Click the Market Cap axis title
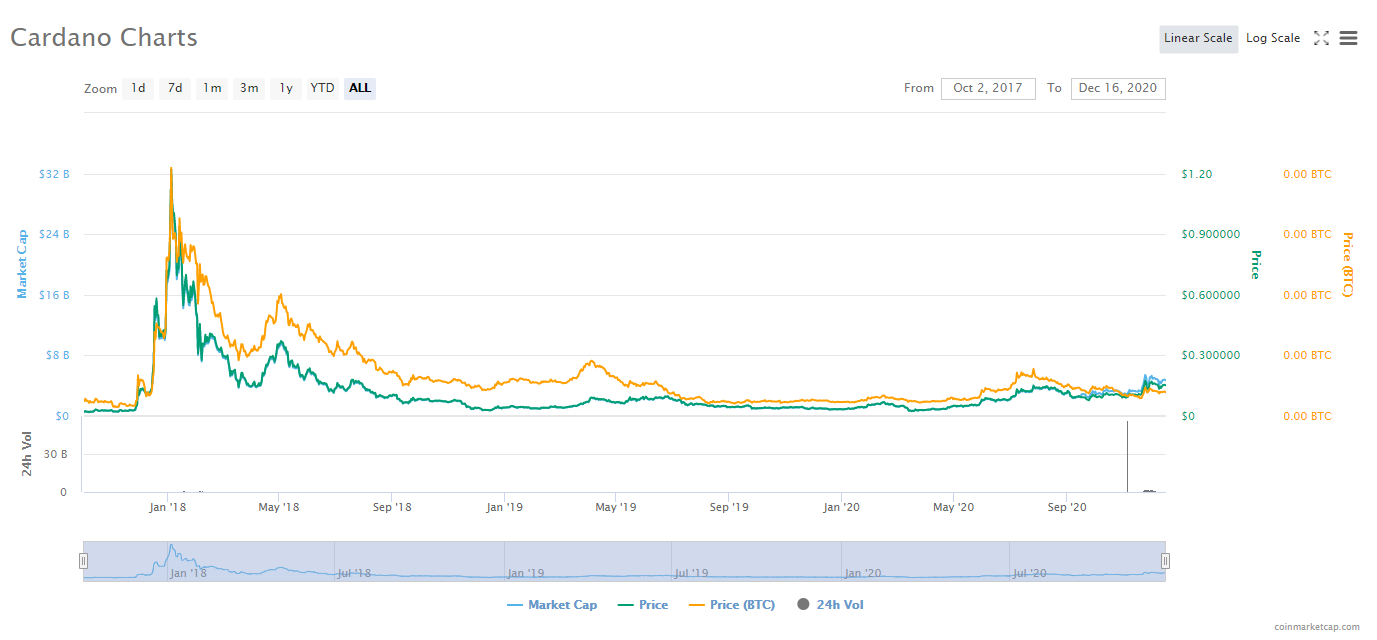1377x640 pixels. 22,264
